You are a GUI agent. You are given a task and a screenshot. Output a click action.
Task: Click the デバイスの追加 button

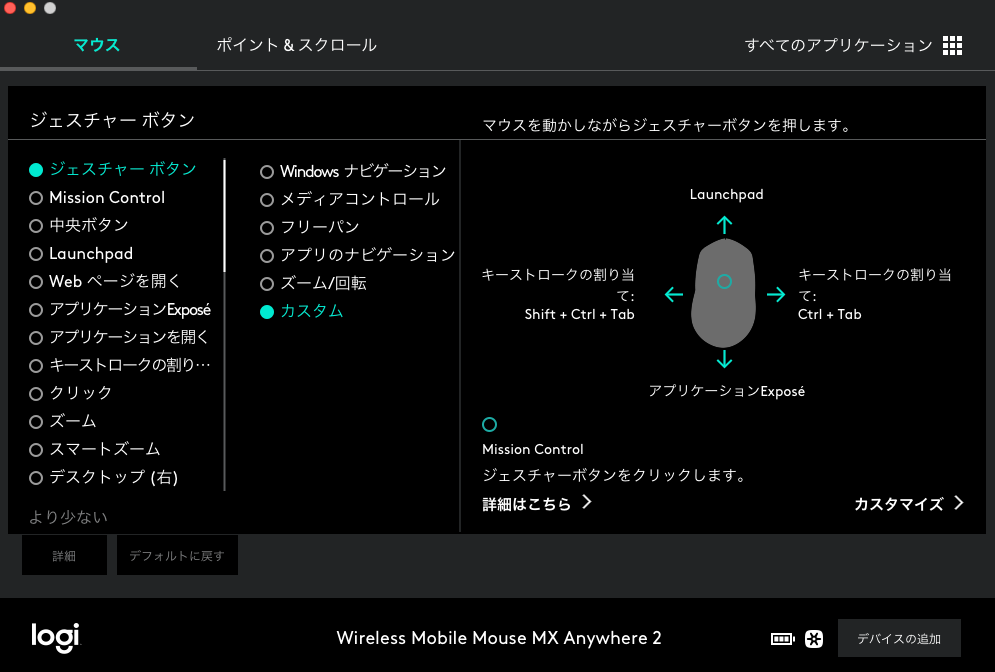pyautogui.click(x=899, y=638)
